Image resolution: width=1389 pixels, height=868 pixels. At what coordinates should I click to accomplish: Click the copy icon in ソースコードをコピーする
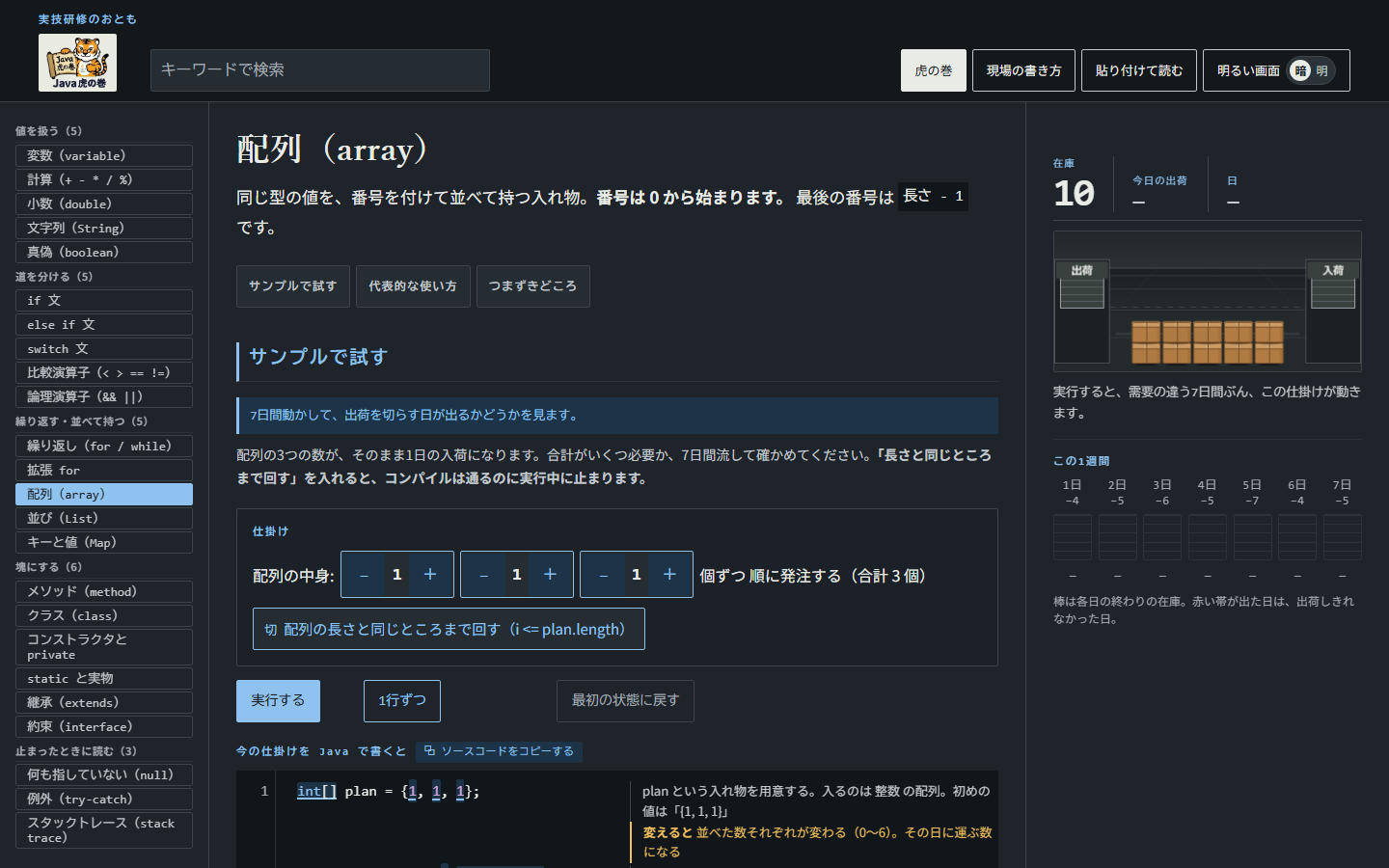pos(430,751)
